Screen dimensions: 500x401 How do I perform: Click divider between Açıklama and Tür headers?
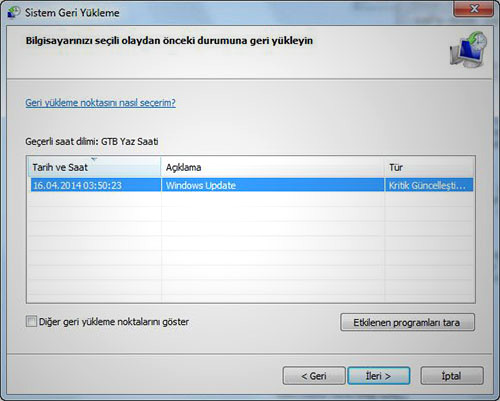pyautogui.click(x=384, y=167)
